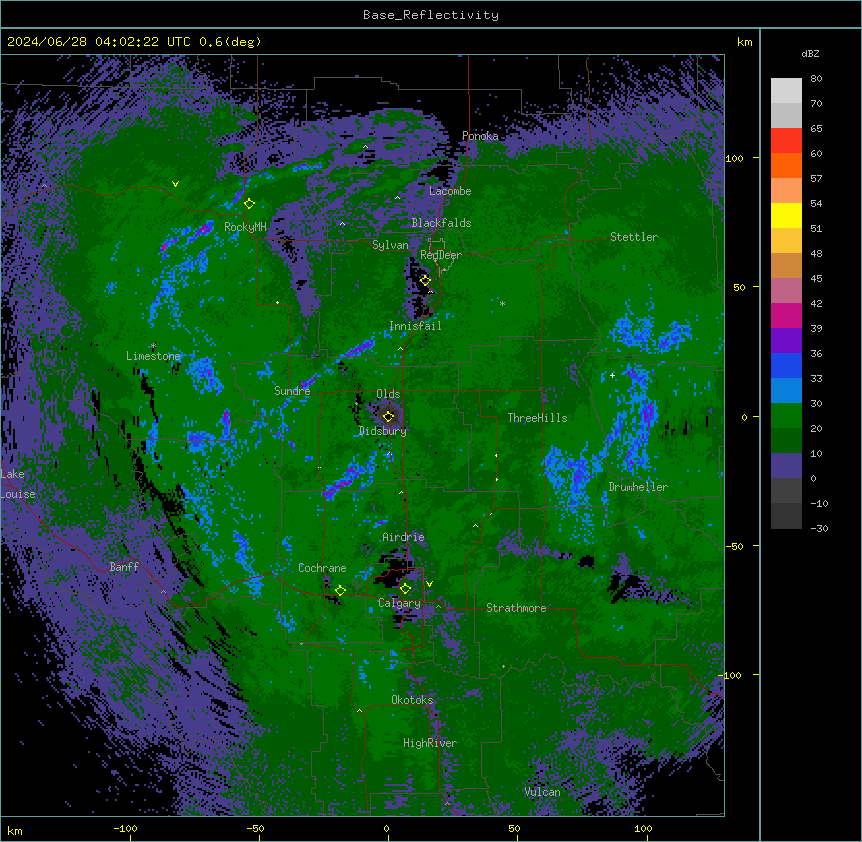This screenshot has height=842, width=862.
Task: Select the darkest gray -30 dBZ swatch
Action: pos(786,516)
